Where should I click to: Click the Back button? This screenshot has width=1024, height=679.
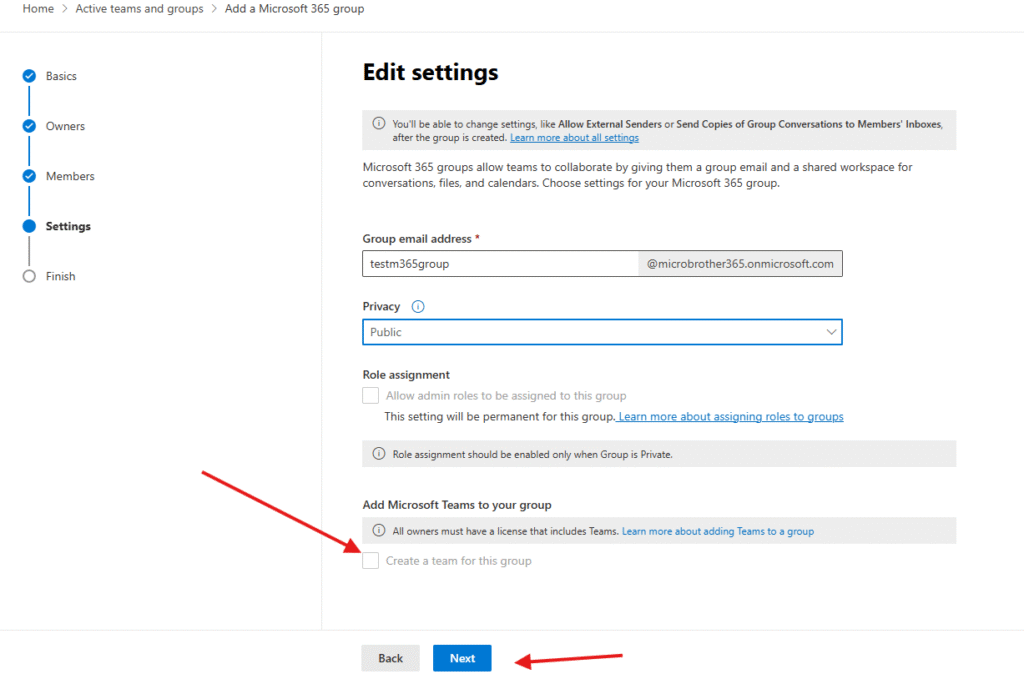(390, 658)
